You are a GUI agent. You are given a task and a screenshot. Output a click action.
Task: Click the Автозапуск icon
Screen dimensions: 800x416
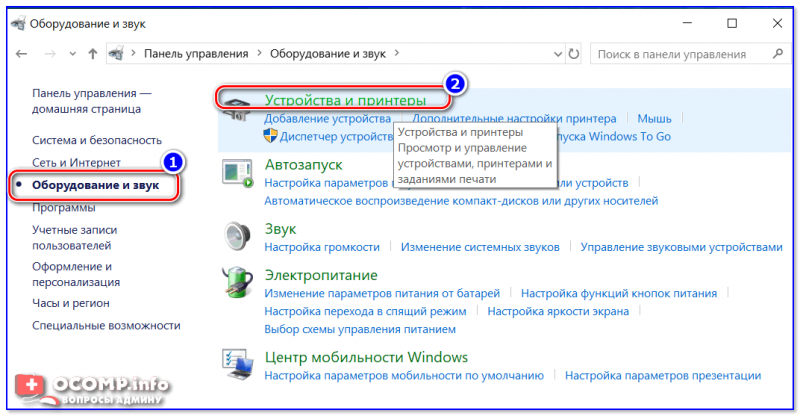tap(237, 173)
